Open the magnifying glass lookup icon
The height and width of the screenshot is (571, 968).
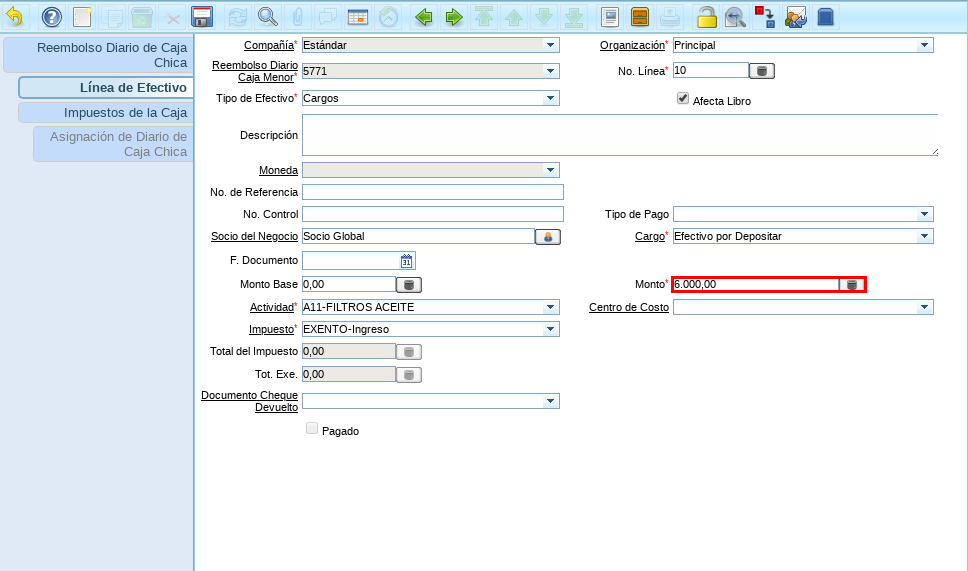[268, 17]
